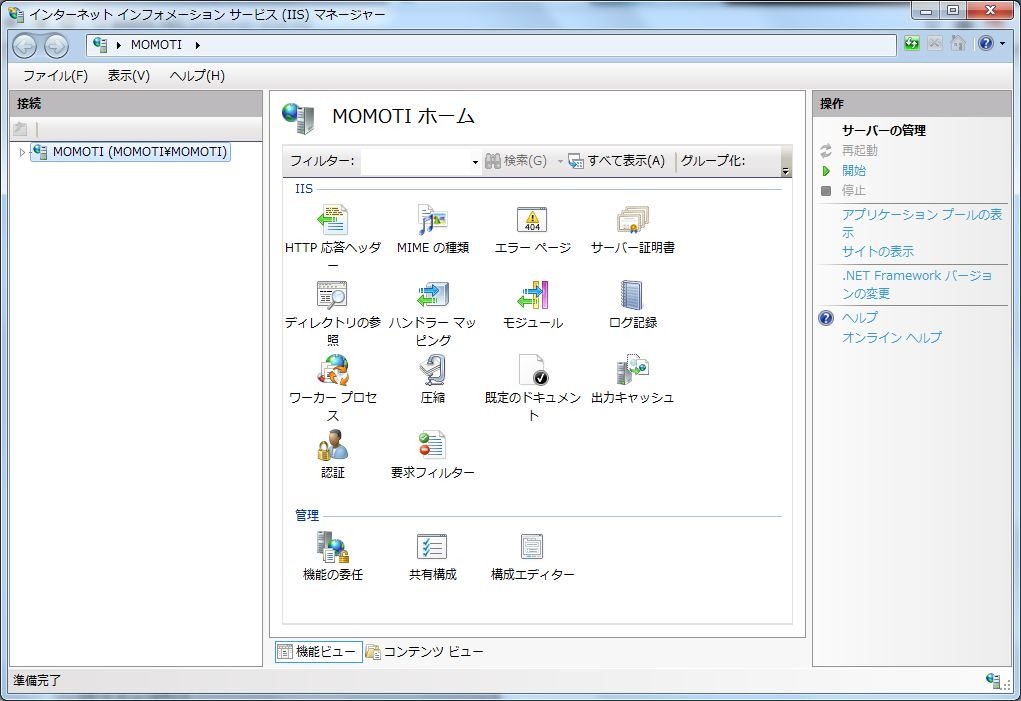Open 圧縮 feature icon
Image resolution: width=1021 pixels, height=701 pixels.
[x=432, y=370]
